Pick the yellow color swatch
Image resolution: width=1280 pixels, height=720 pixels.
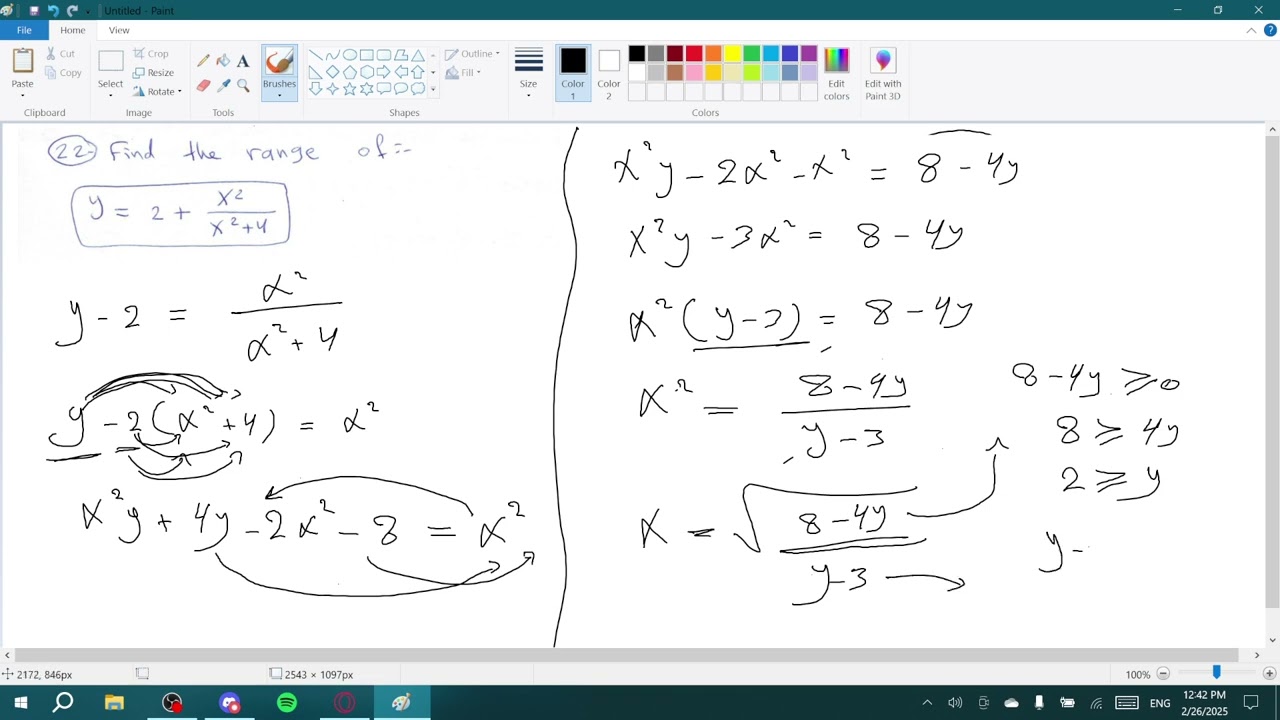(732, 54)
